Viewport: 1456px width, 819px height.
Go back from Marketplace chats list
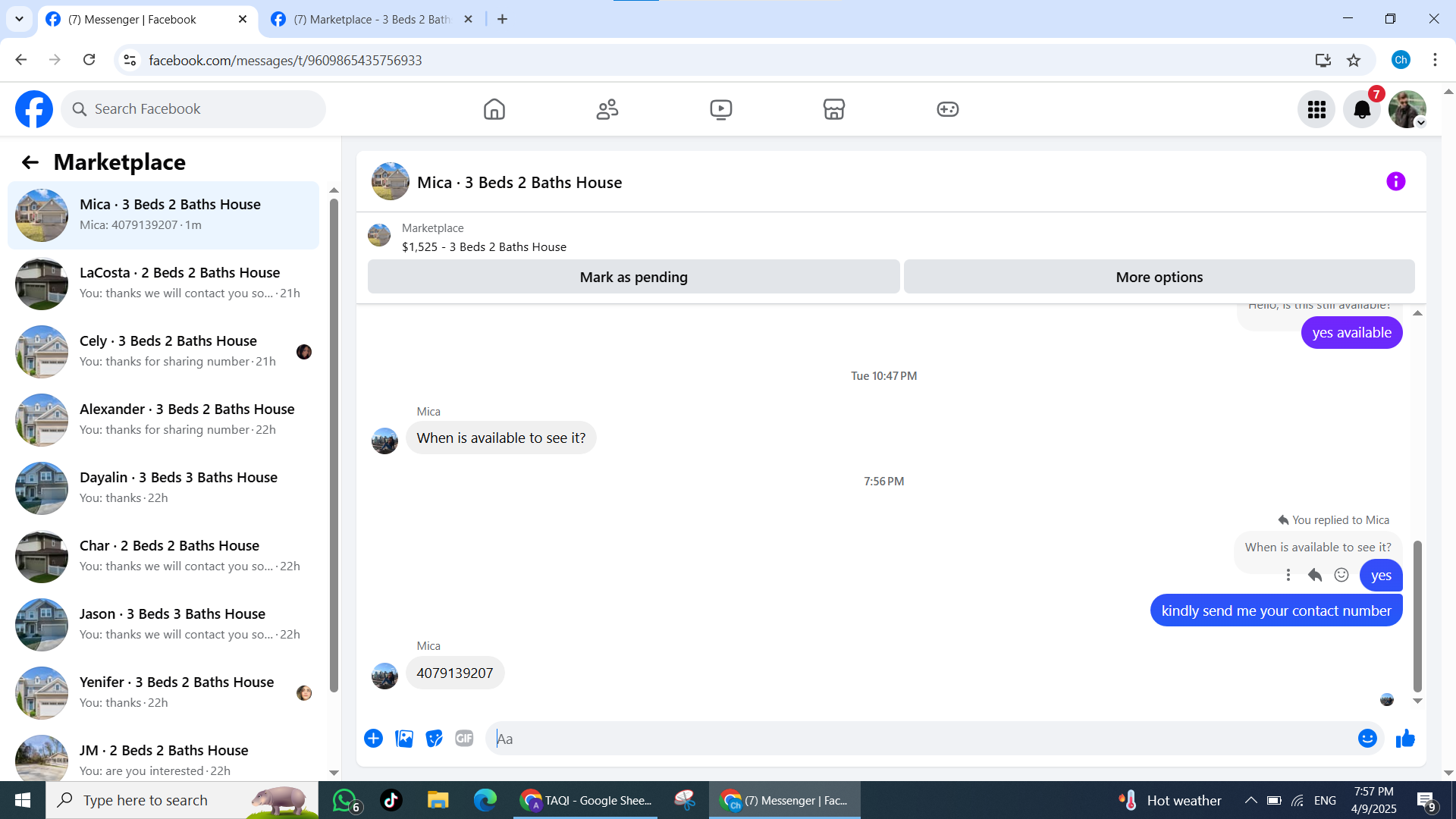tap(30, 162)
